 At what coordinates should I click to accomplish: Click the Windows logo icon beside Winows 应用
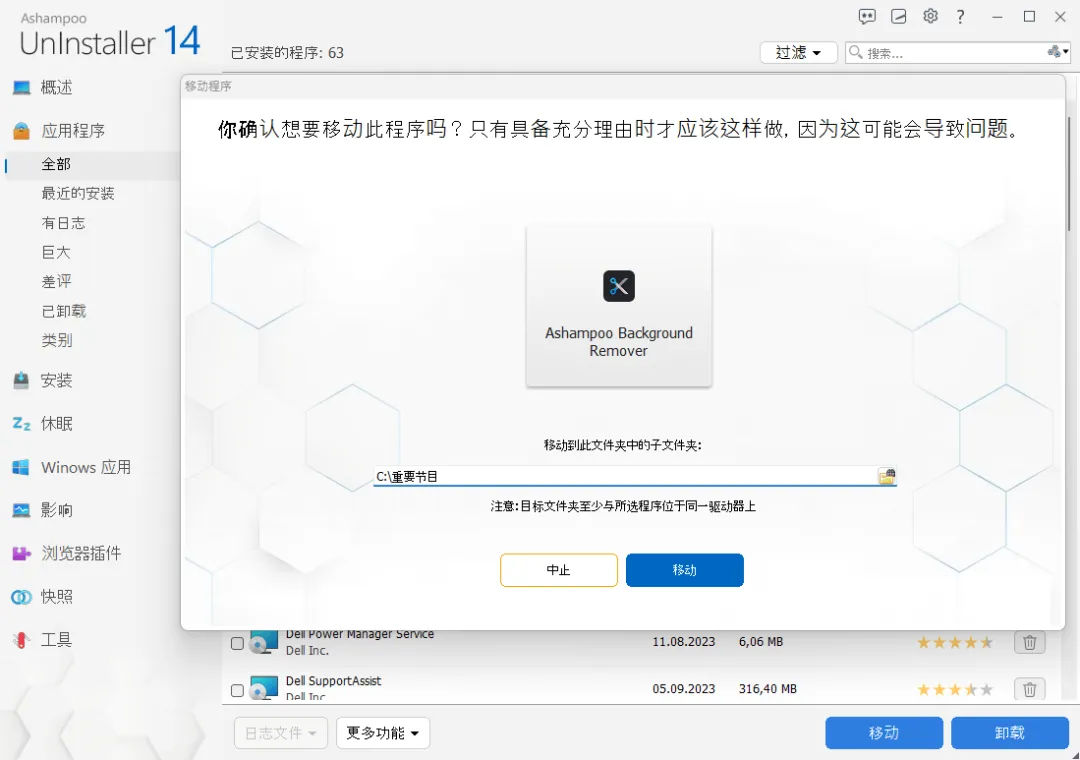click(21, 467)
